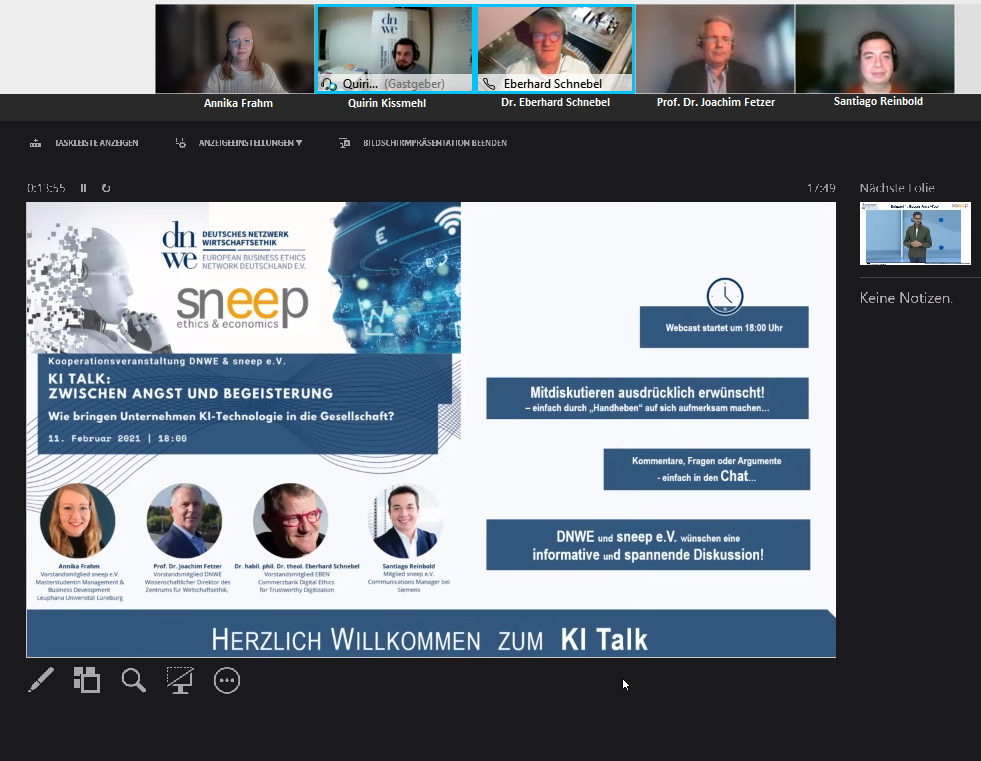Restart the presentation timer

pyautogui.click(x=106, y=188)
